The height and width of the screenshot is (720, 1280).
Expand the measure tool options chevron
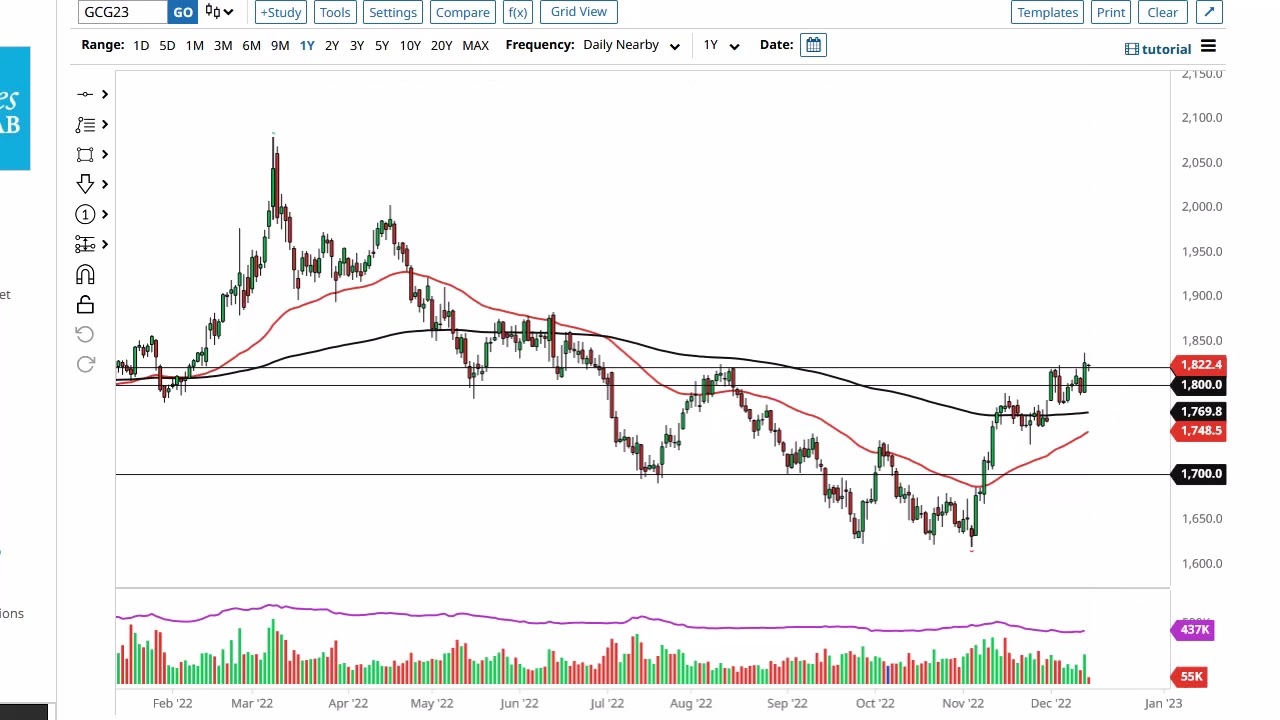click(105, 244)
